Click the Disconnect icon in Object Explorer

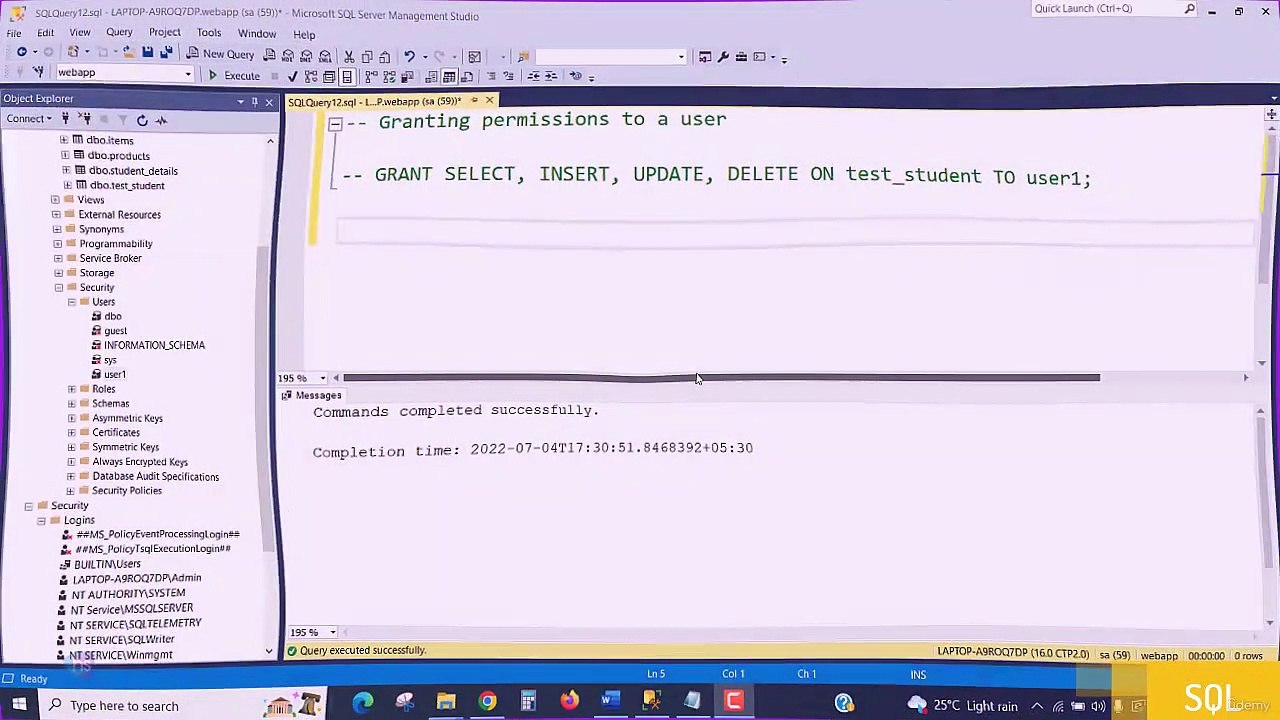coord(86,120)
